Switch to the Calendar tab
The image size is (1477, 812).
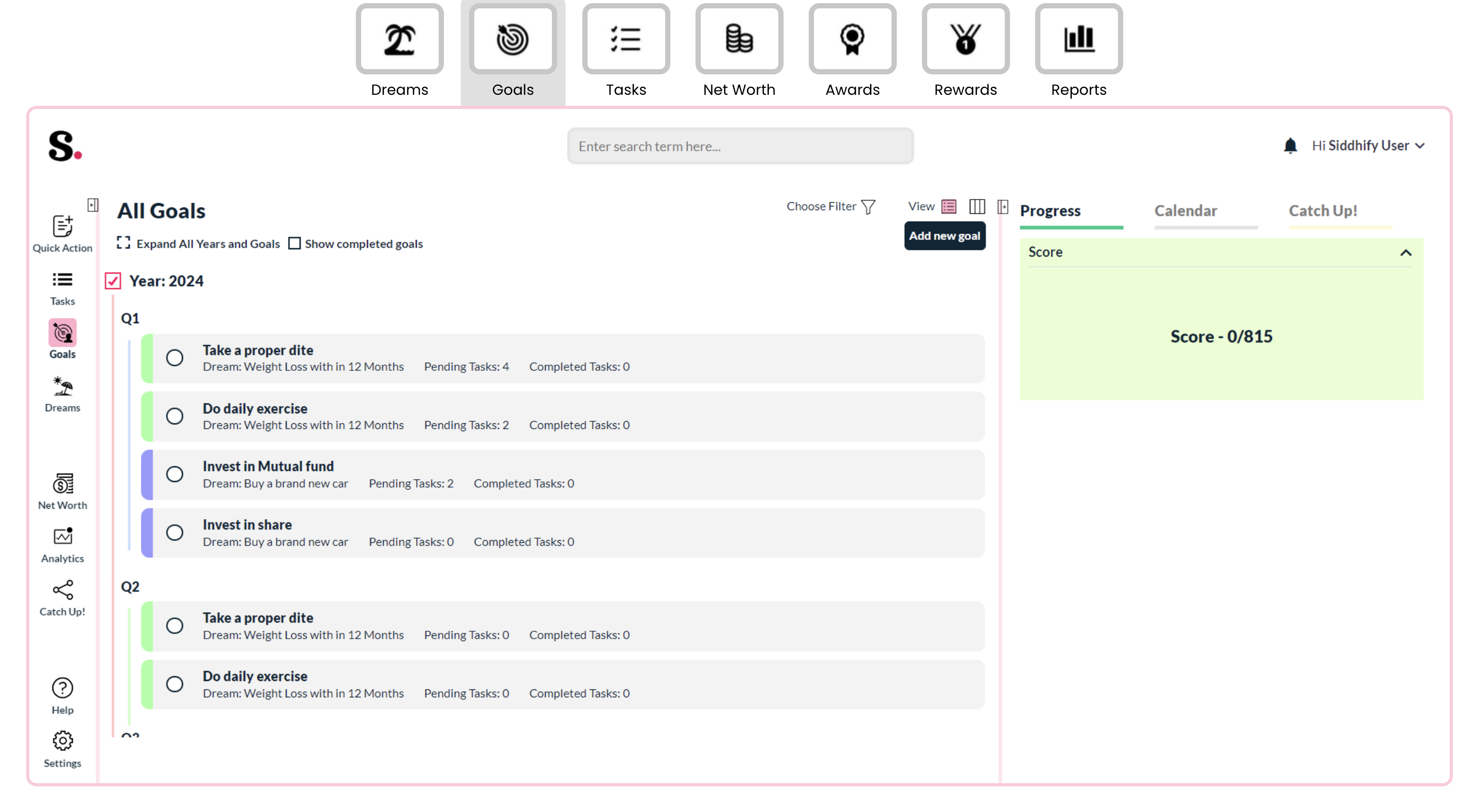(1185, 211)
